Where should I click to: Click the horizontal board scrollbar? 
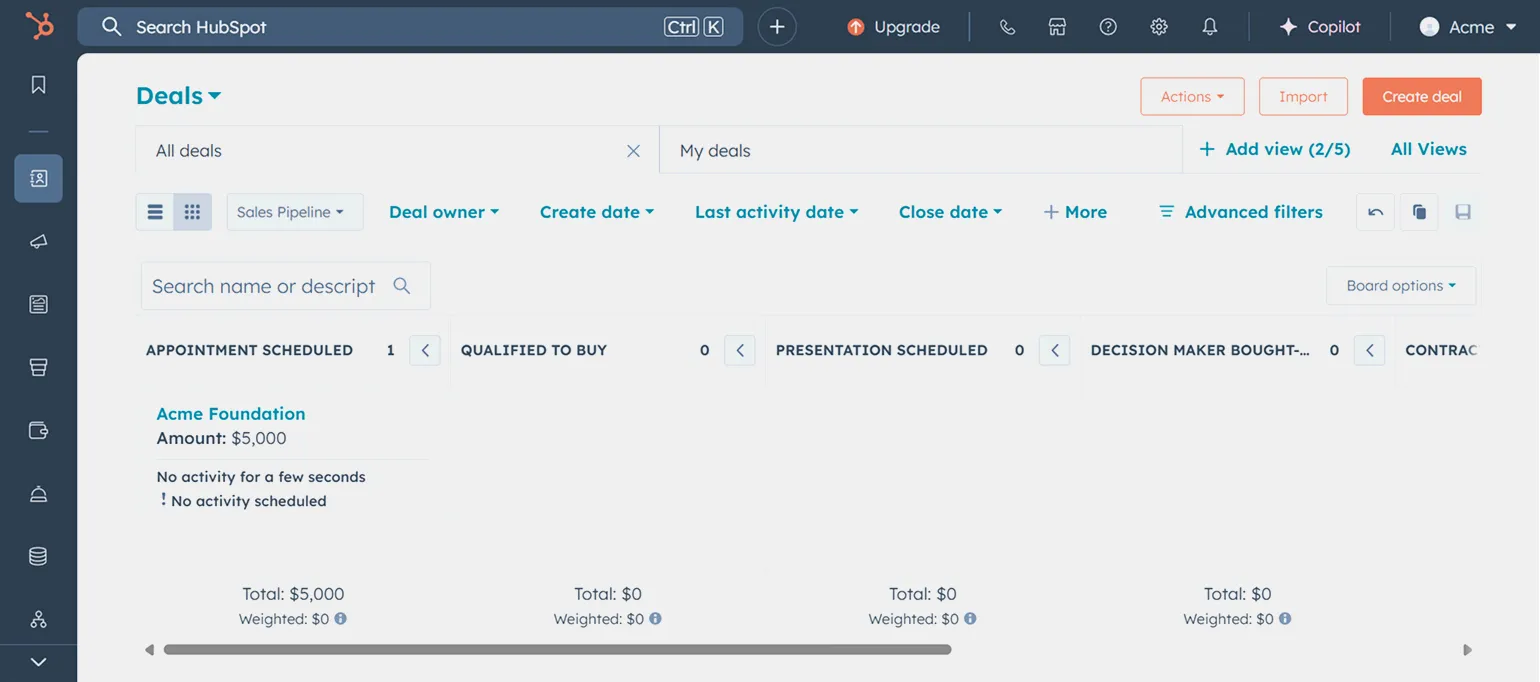click(557, 650)
